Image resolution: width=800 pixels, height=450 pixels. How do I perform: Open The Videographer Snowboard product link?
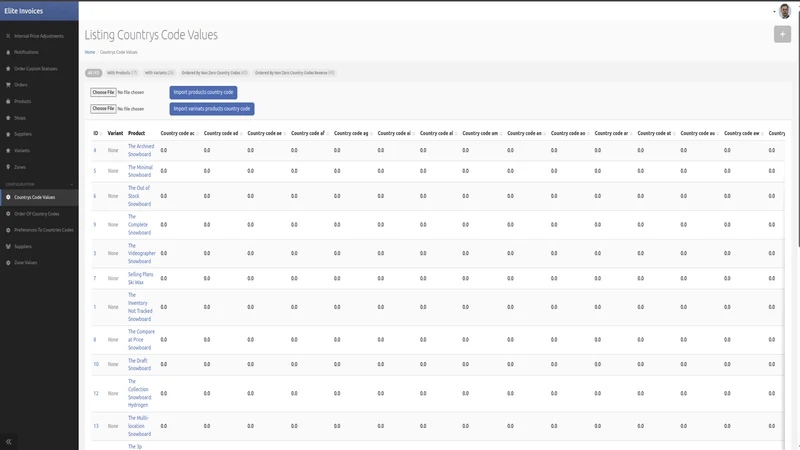click(x=142, y=253)
